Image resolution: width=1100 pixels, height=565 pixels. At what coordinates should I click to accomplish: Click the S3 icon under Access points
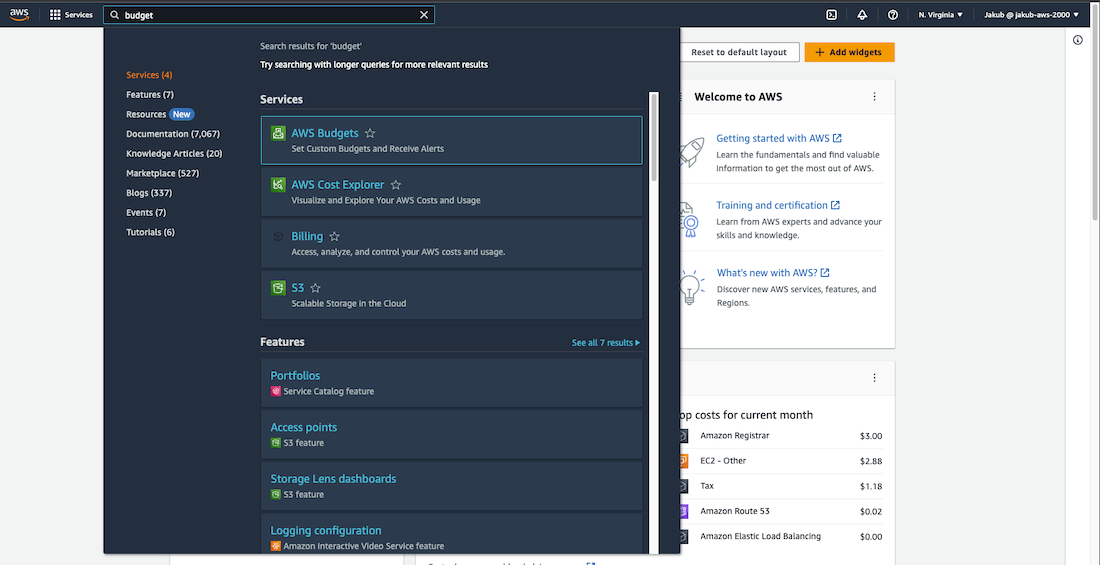click(276, 444)
